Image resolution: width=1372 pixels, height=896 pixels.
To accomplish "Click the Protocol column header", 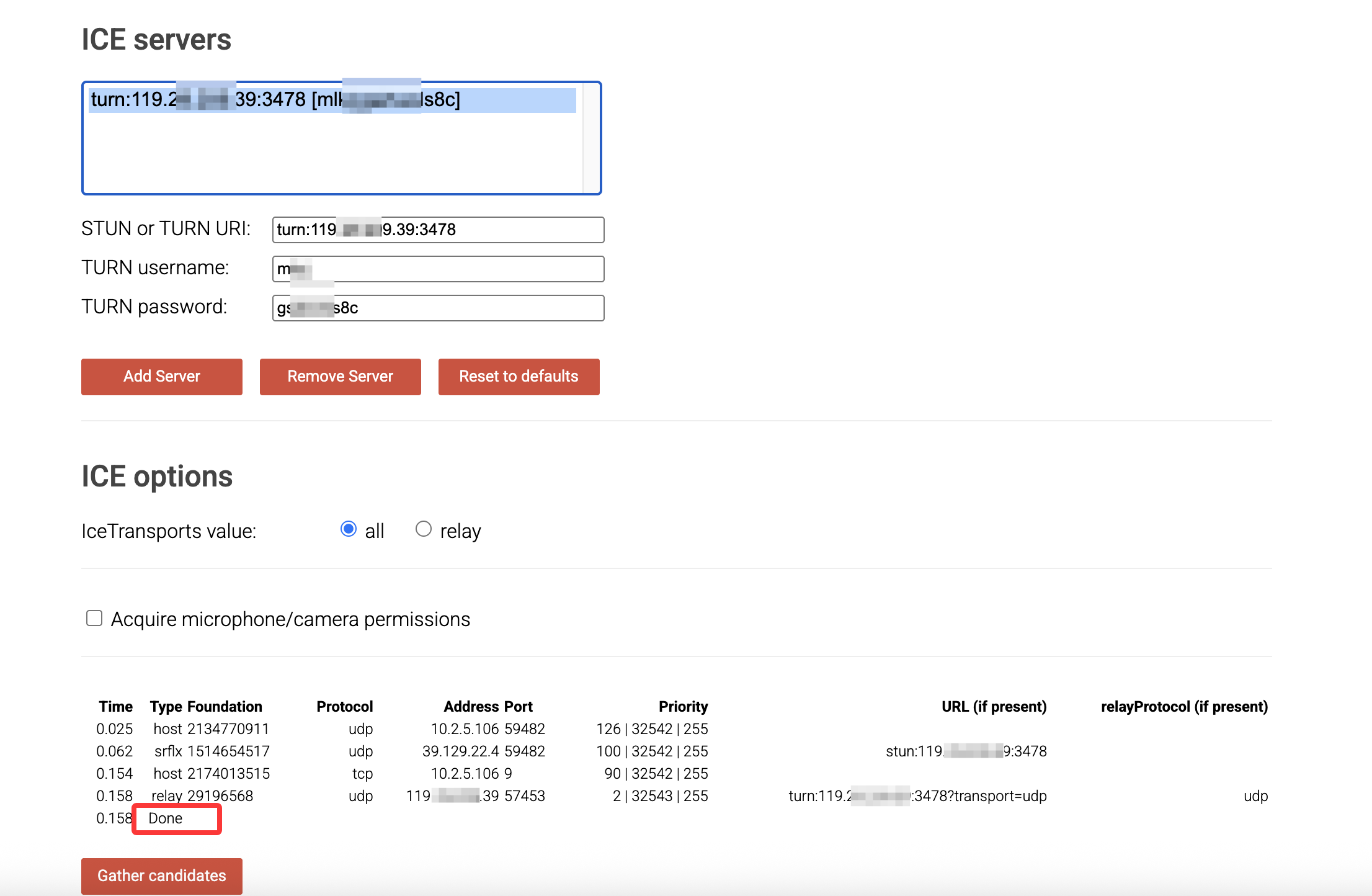I will click(344, 707).
